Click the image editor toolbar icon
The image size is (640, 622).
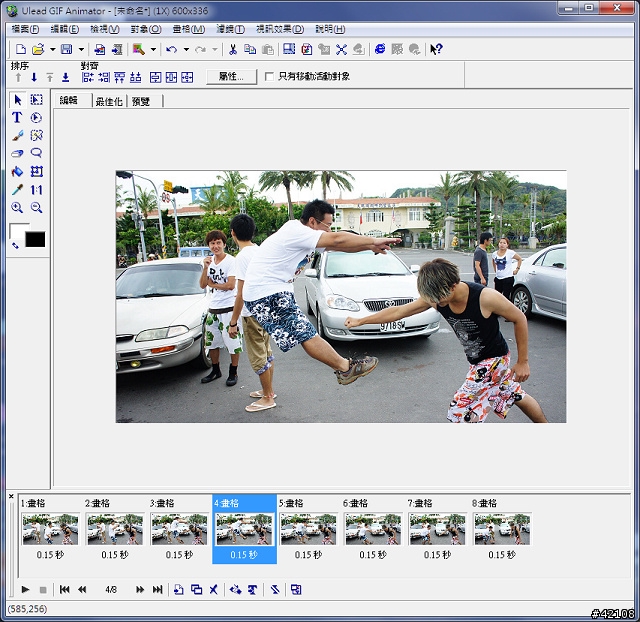(x=139, y=49)
